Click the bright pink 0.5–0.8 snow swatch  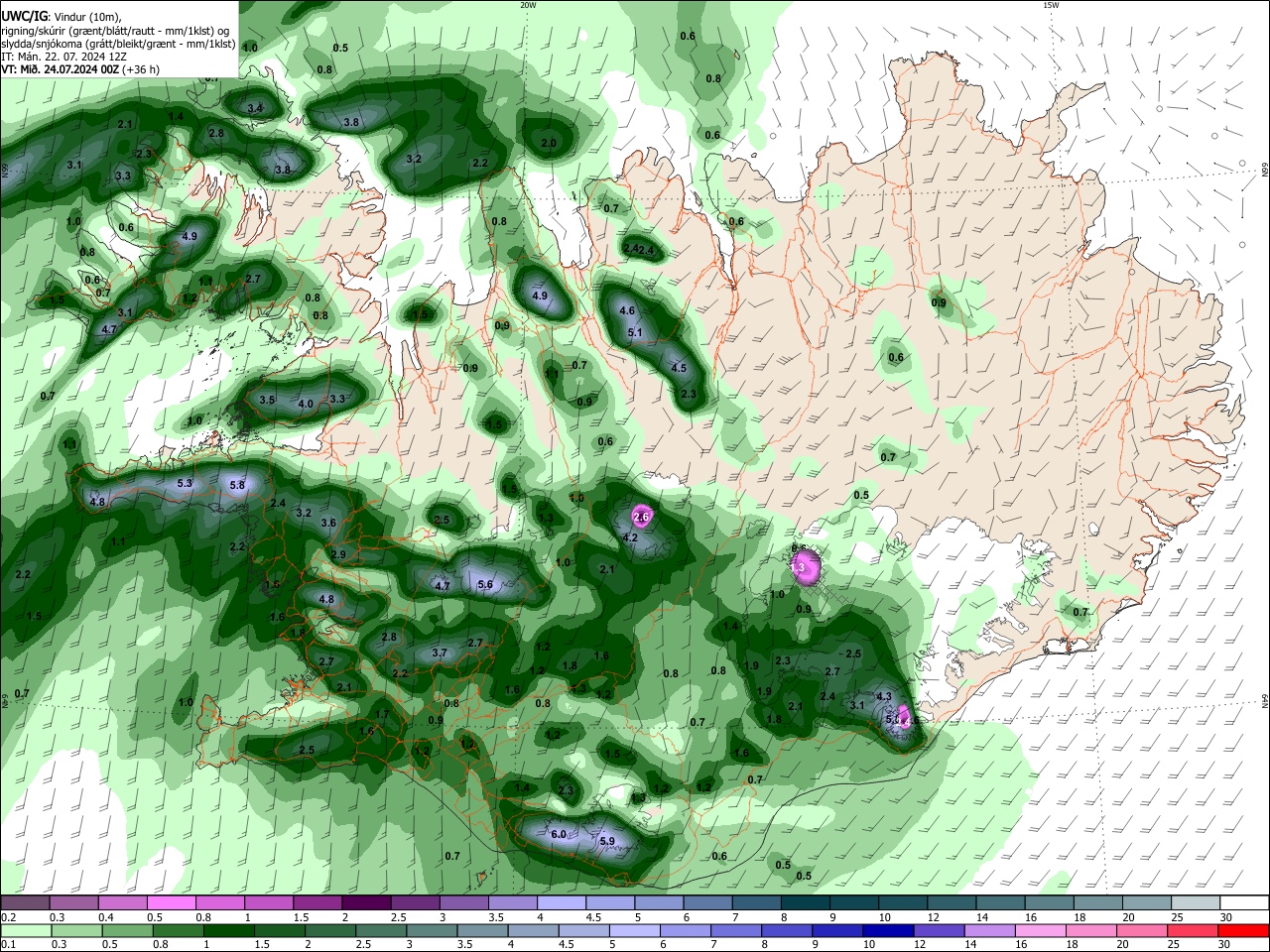171,903
